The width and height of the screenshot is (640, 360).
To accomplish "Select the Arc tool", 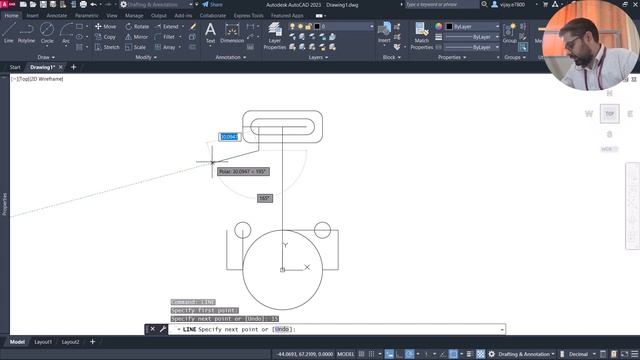I will [66, 33].
